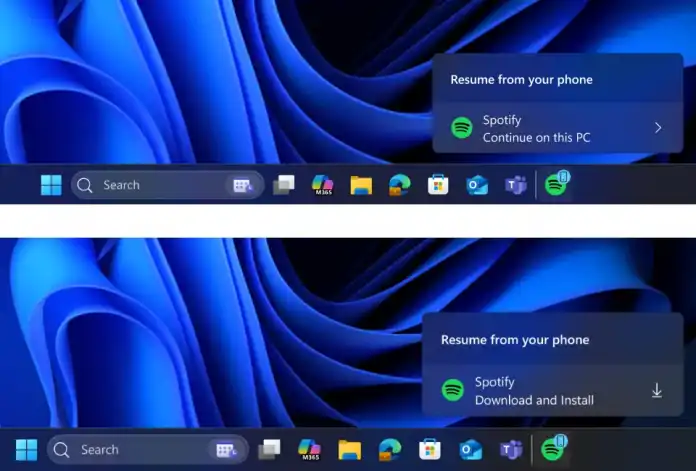This screenshot has height=471, width=696.
Task: Focus the Search box in lower taskbar
Action: point(147,449)
